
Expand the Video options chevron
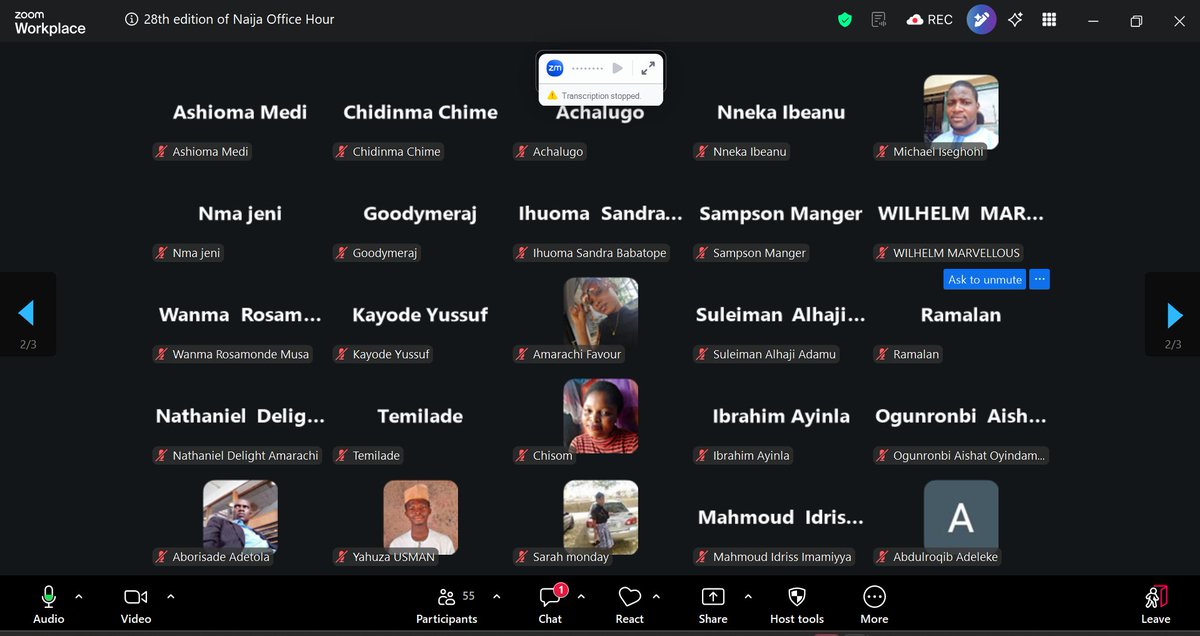[x=170, y=597]
